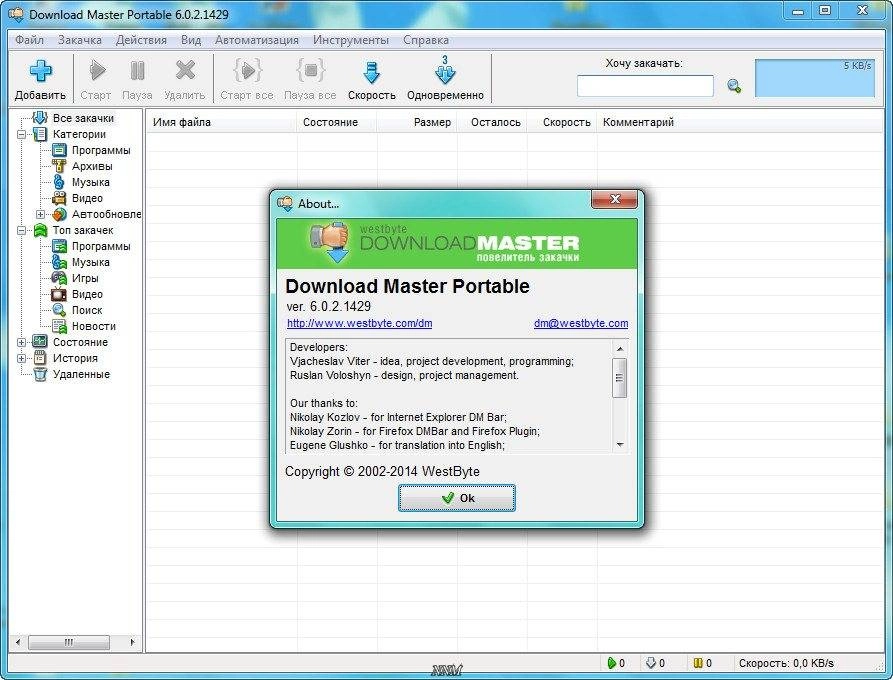Select Видео under Топ закачек

coord(87,294)
